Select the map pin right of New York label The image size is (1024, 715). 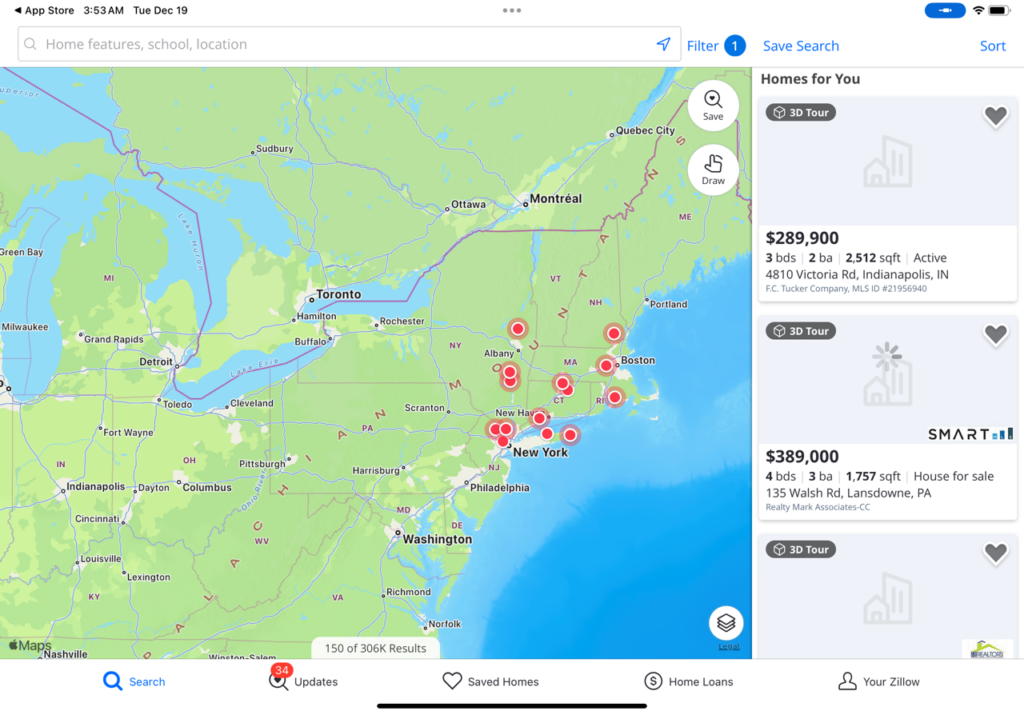click(570, 435)
